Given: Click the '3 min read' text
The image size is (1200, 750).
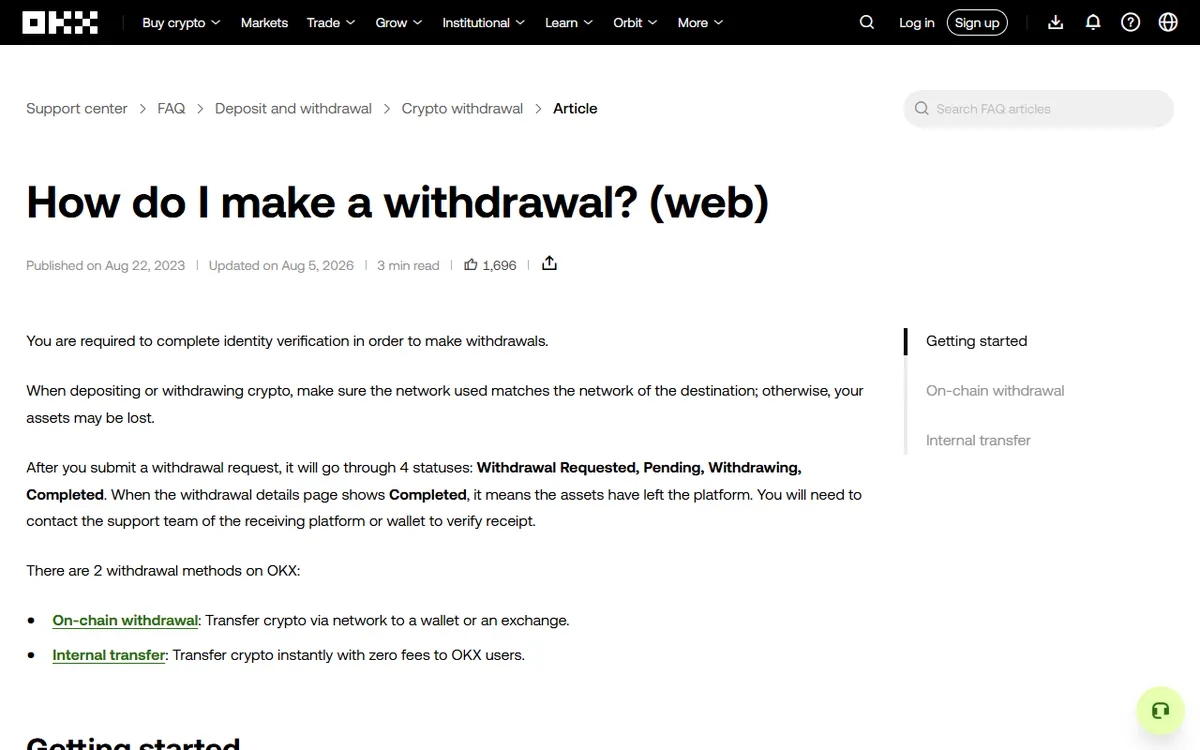Looking at the screenshot, I should [408, 265].
